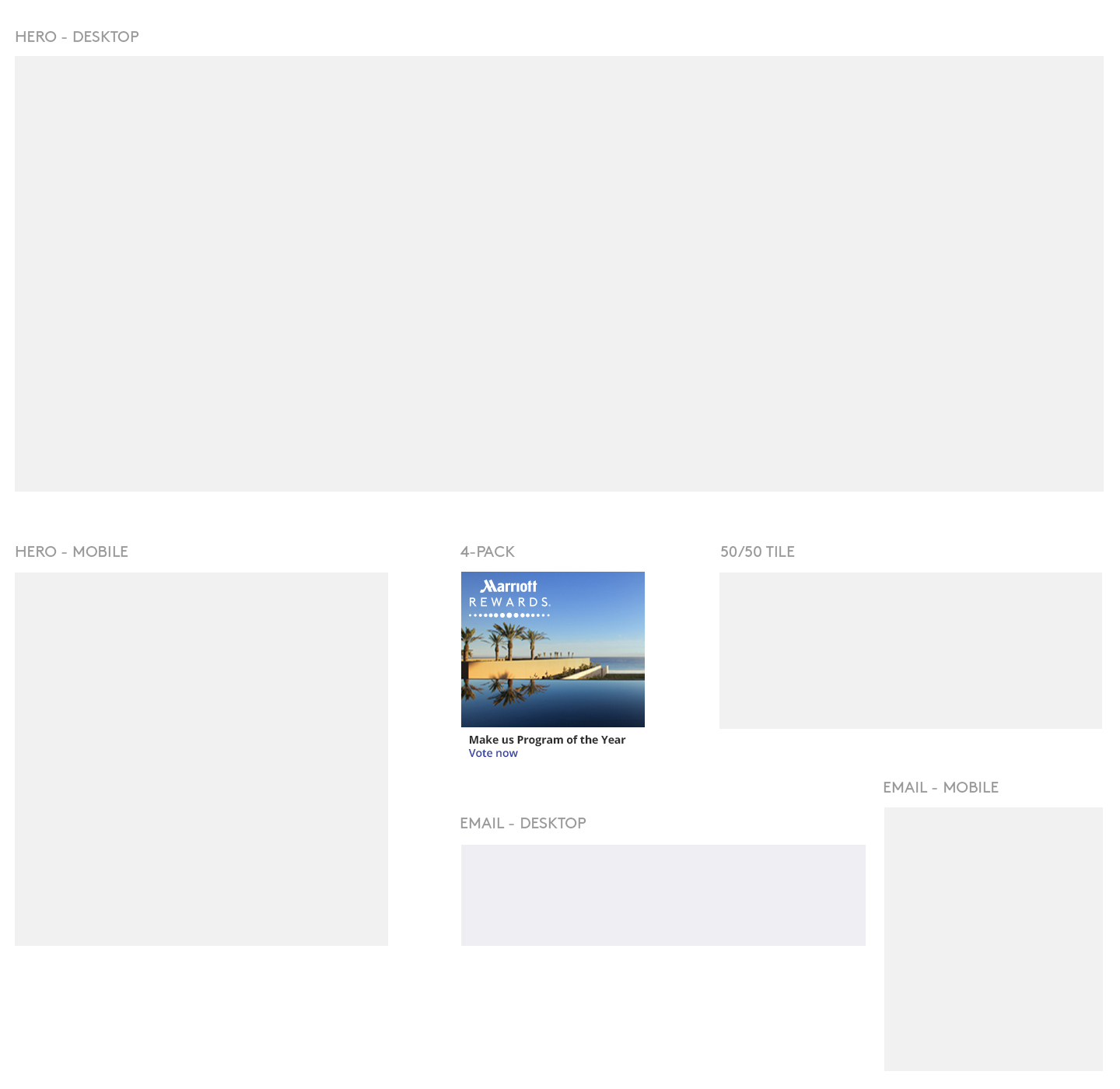Image resolution: width=1120 pixels, height=1089 pixels.
Task: Click the 50/50 TILE heading
Action: (757, 552)
